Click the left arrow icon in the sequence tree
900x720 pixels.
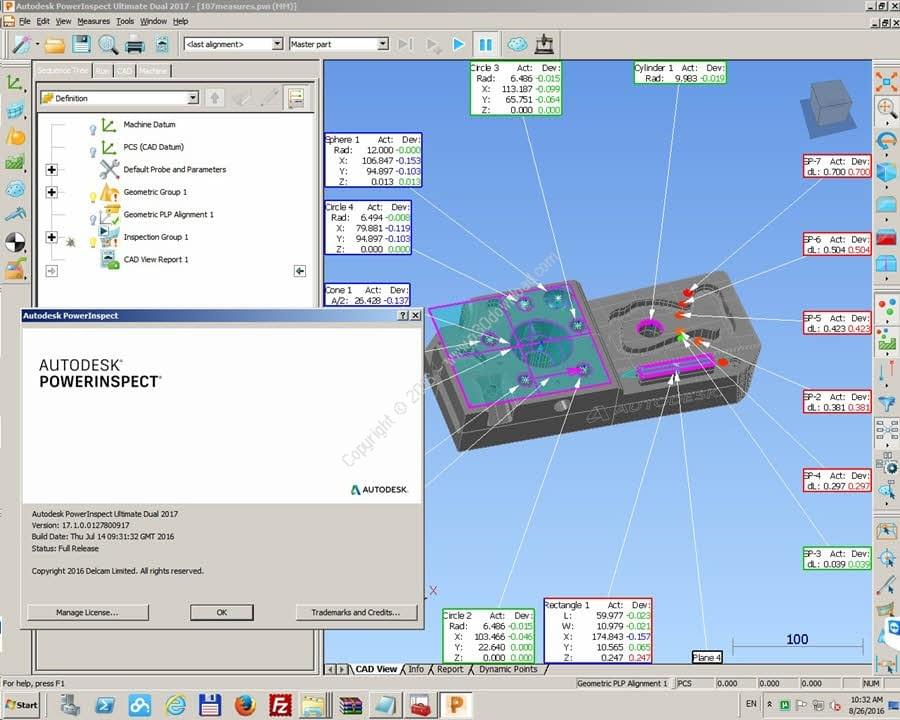[x=300, y=271]
